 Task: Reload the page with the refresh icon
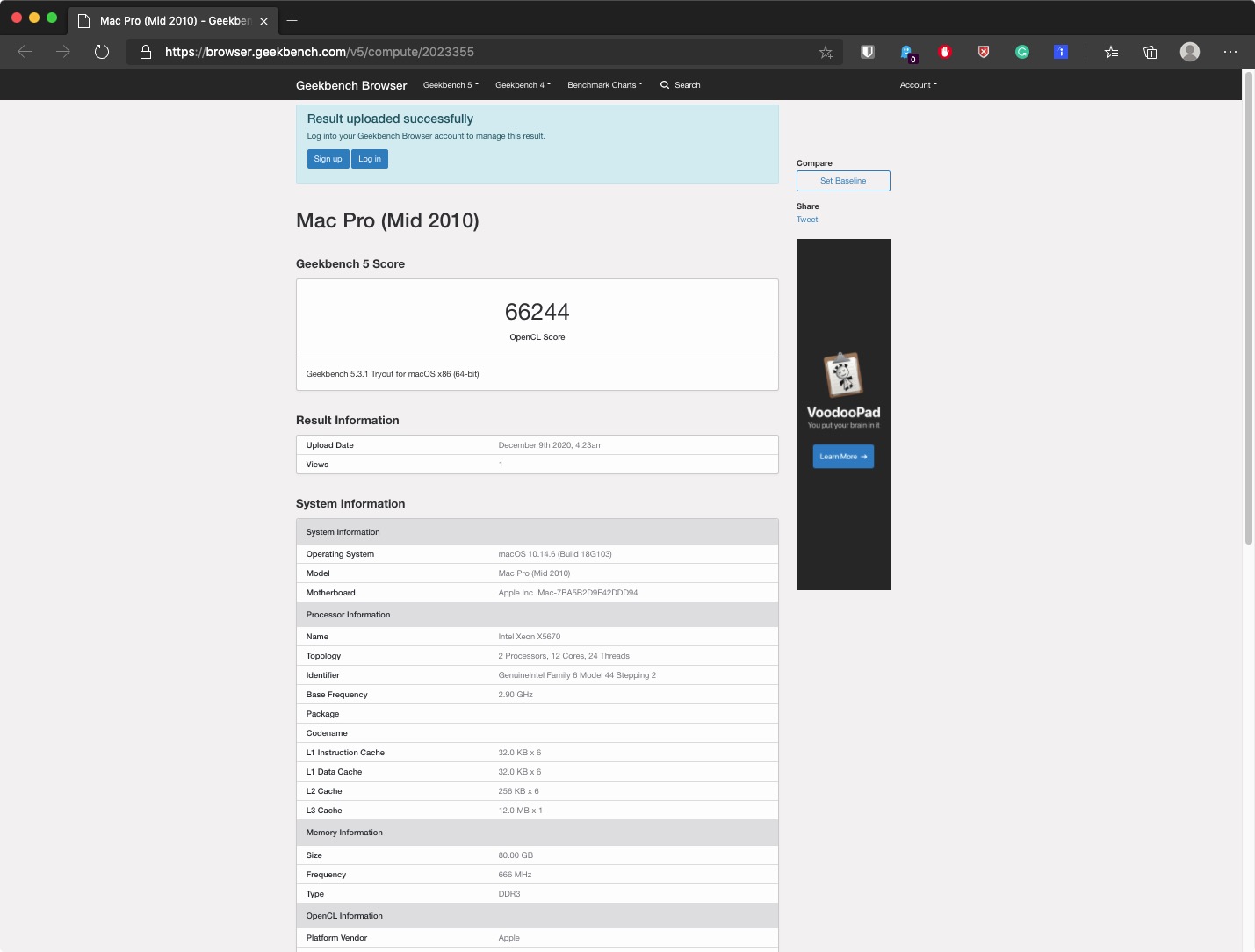102,52
